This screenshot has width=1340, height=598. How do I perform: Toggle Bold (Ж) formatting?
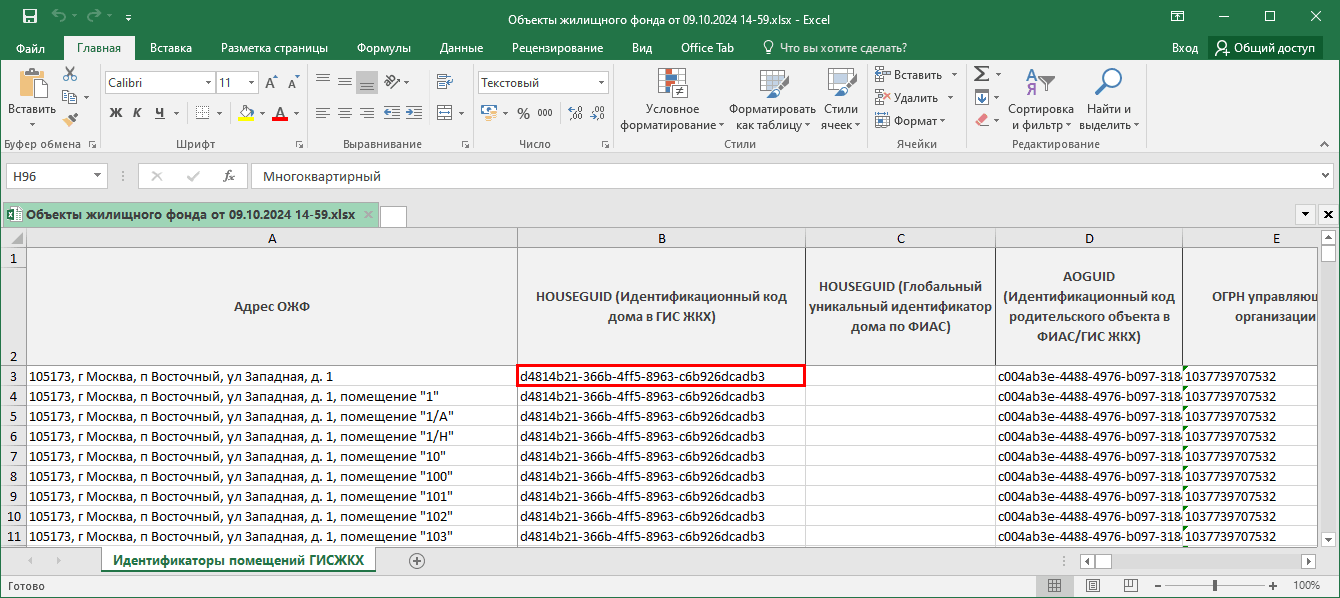coord(115,113)
